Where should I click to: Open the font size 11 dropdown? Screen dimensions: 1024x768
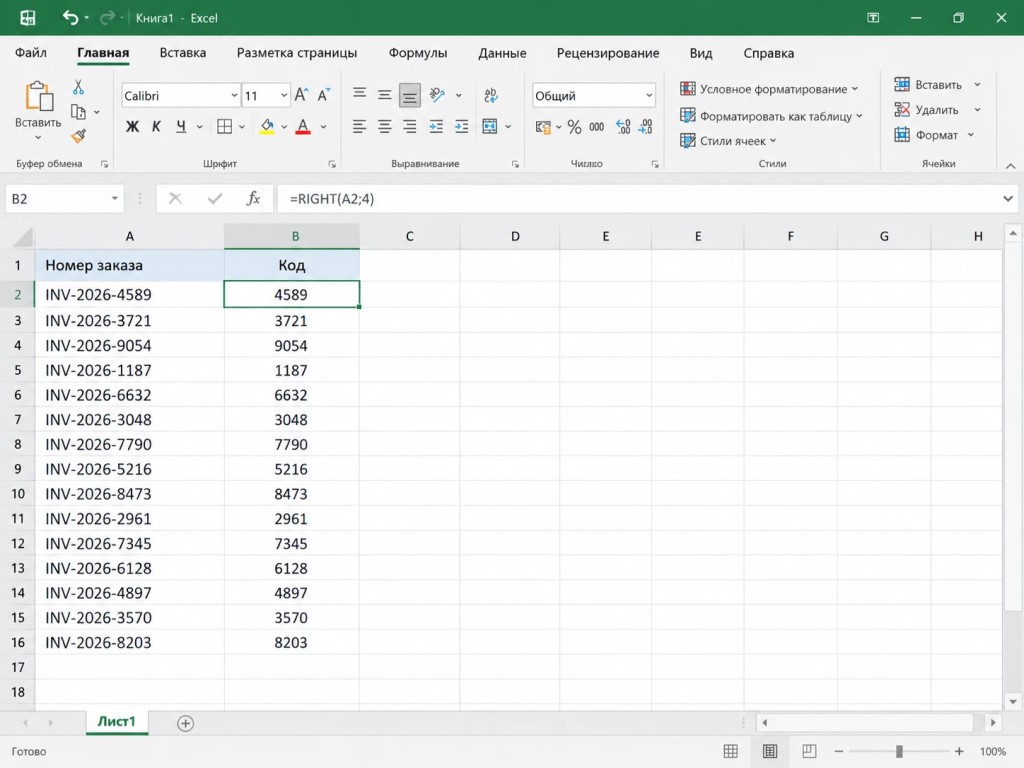pyautogui.click(x=284, y=95)
